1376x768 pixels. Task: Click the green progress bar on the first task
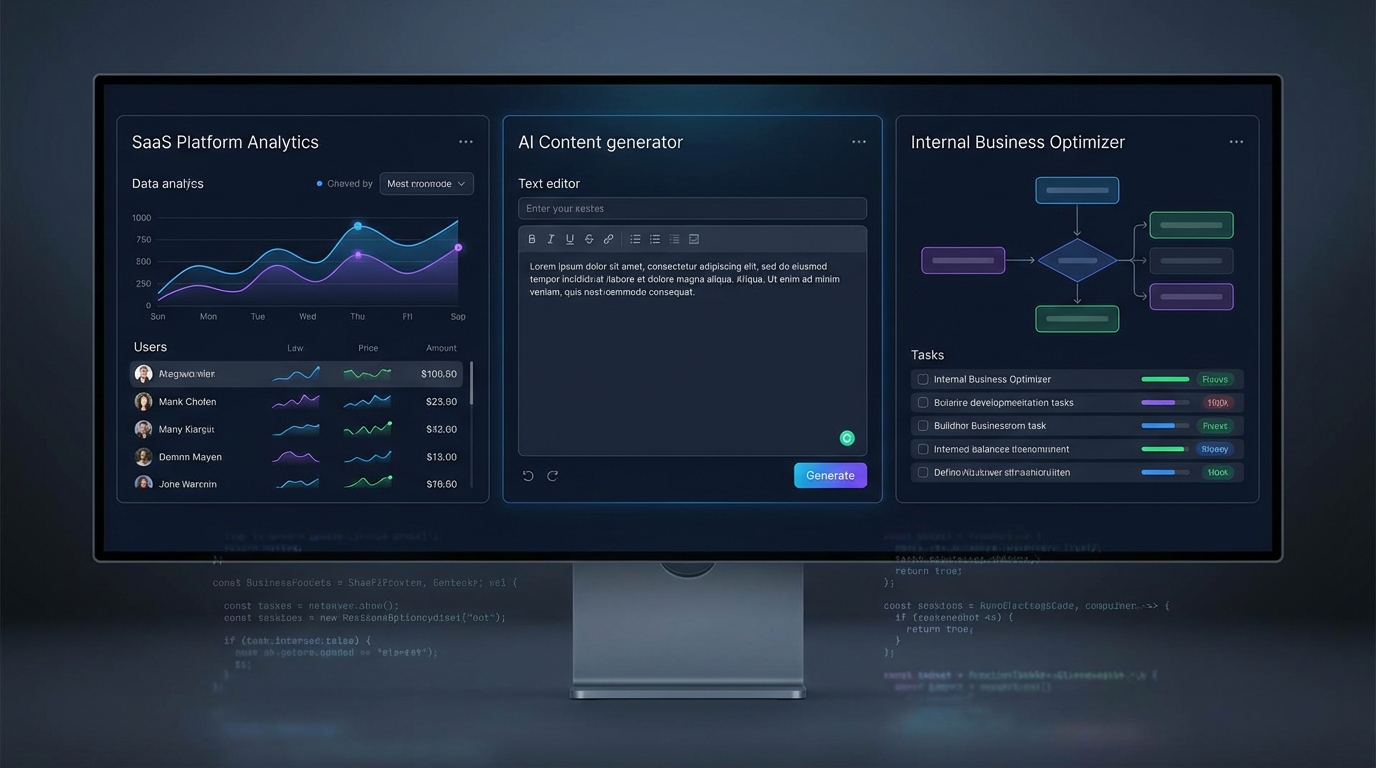pos(1164,379)
